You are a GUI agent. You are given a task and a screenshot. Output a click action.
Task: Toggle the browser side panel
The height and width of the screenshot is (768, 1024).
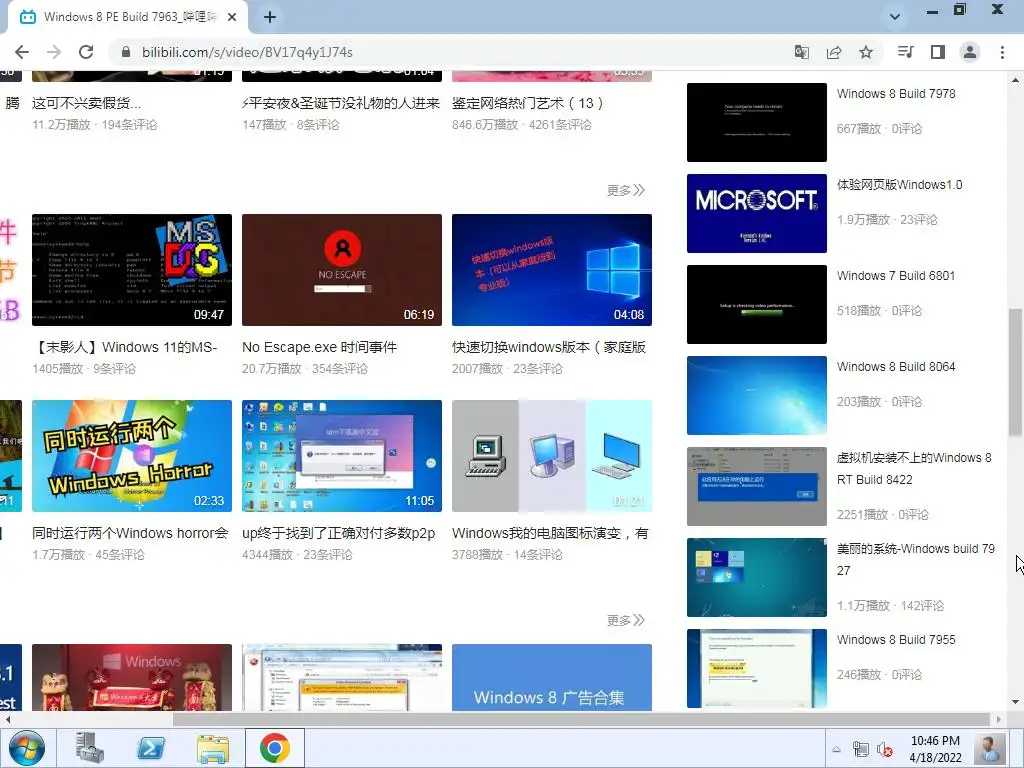coord(938,52)
